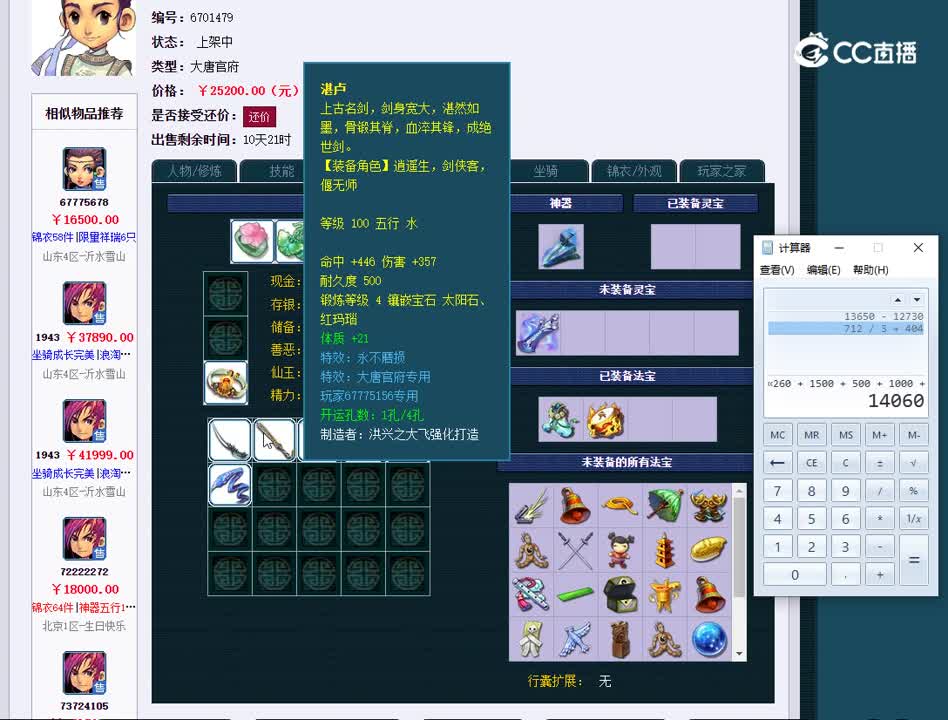
Task: Click calculator square root button
Action: (x=914, y=463)
